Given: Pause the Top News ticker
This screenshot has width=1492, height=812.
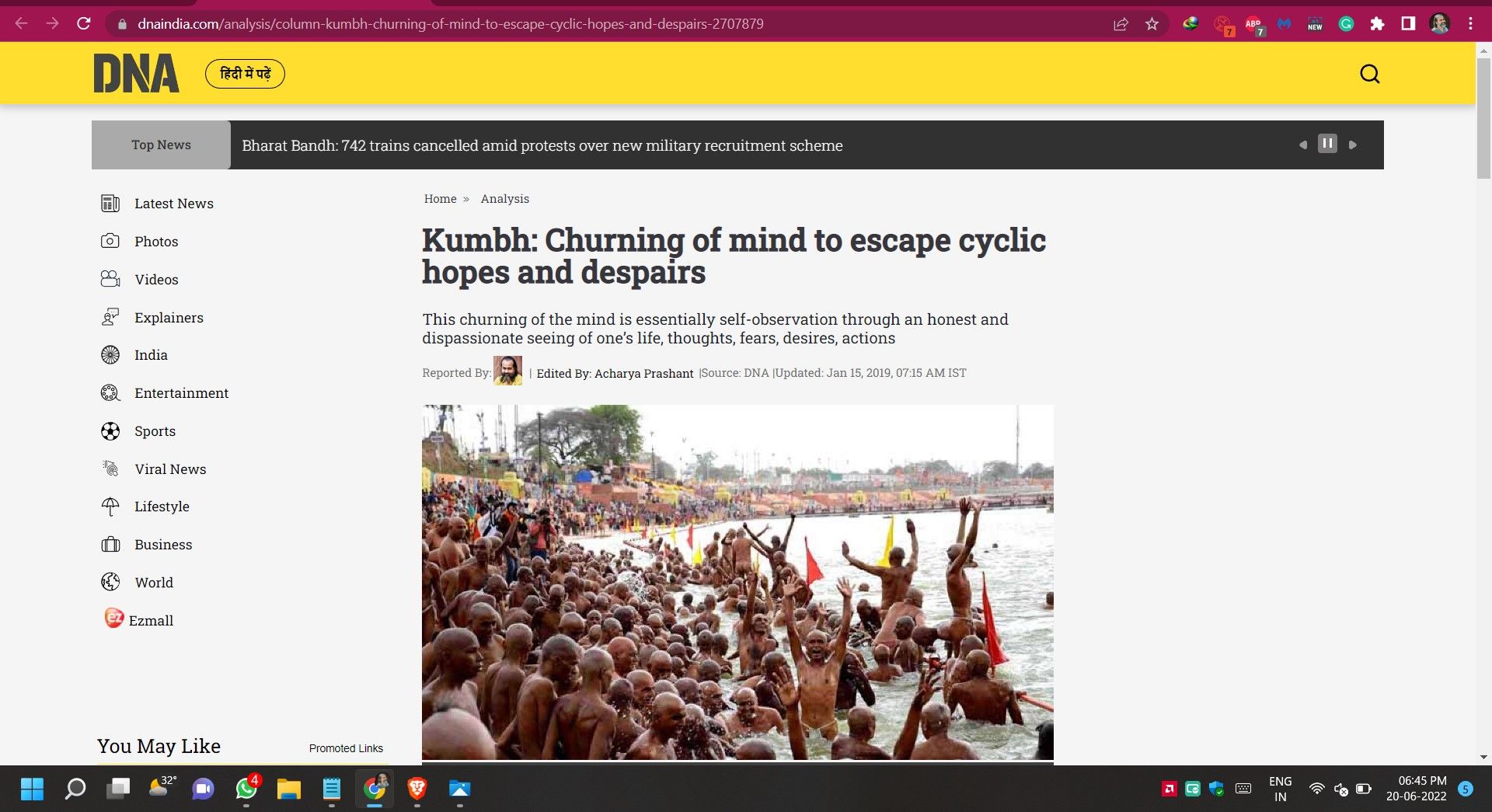Looking at the screenshot, I should click(x=1327, y=144).
